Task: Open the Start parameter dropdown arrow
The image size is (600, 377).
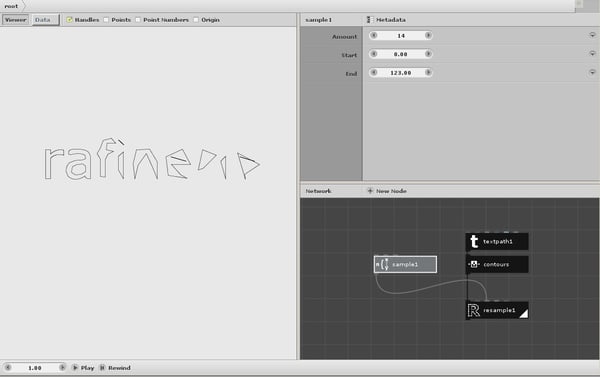Action: coord(592,53)
